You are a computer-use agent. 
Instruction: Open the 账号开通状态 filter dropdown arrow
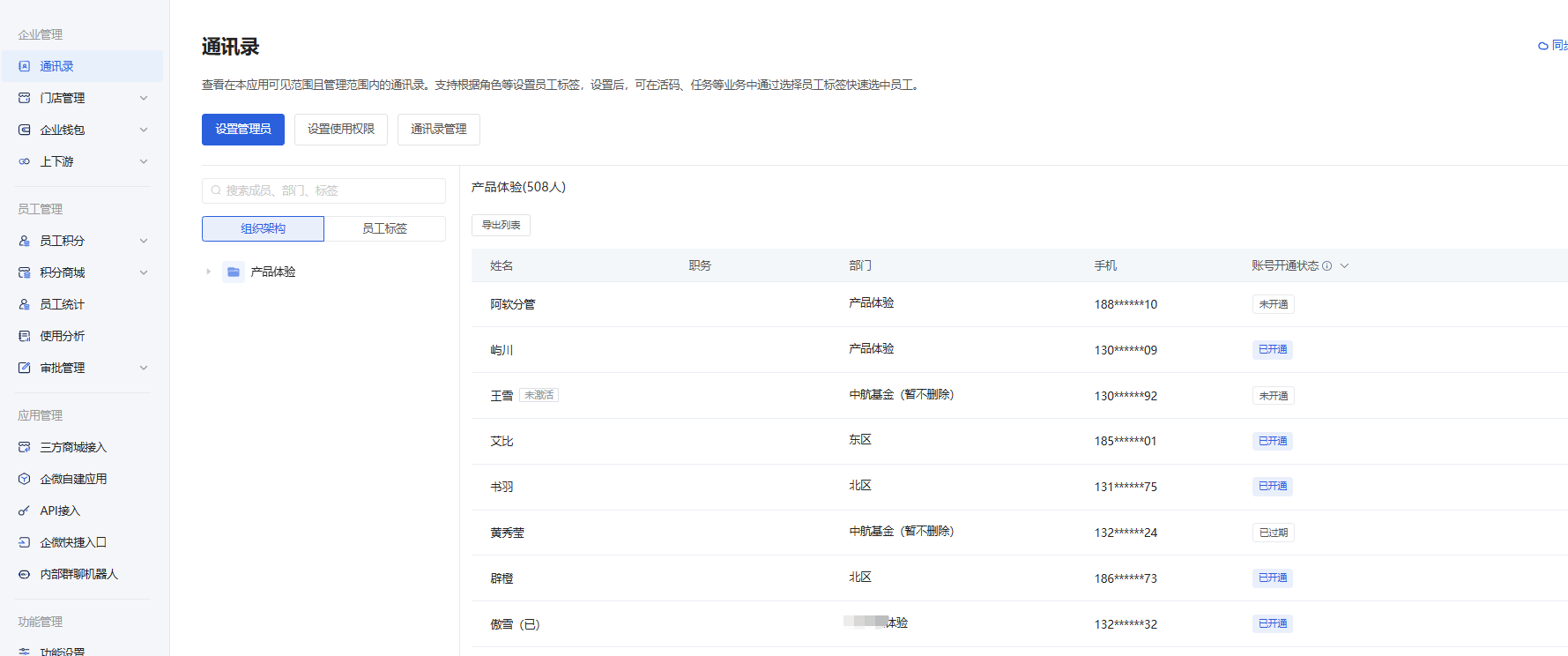(x=1345, y=265)
